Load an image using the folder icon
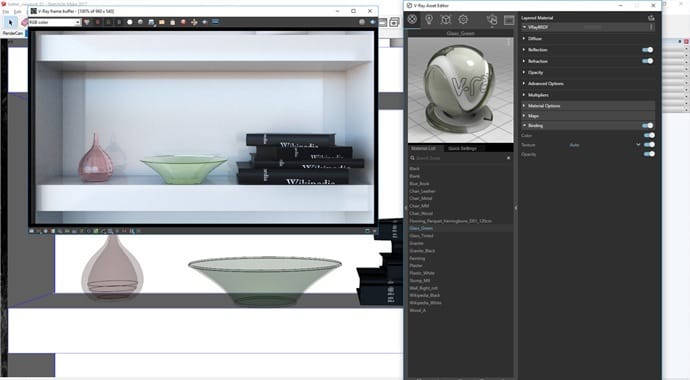This screenshot has width=690, height=380. coord(162,22)
